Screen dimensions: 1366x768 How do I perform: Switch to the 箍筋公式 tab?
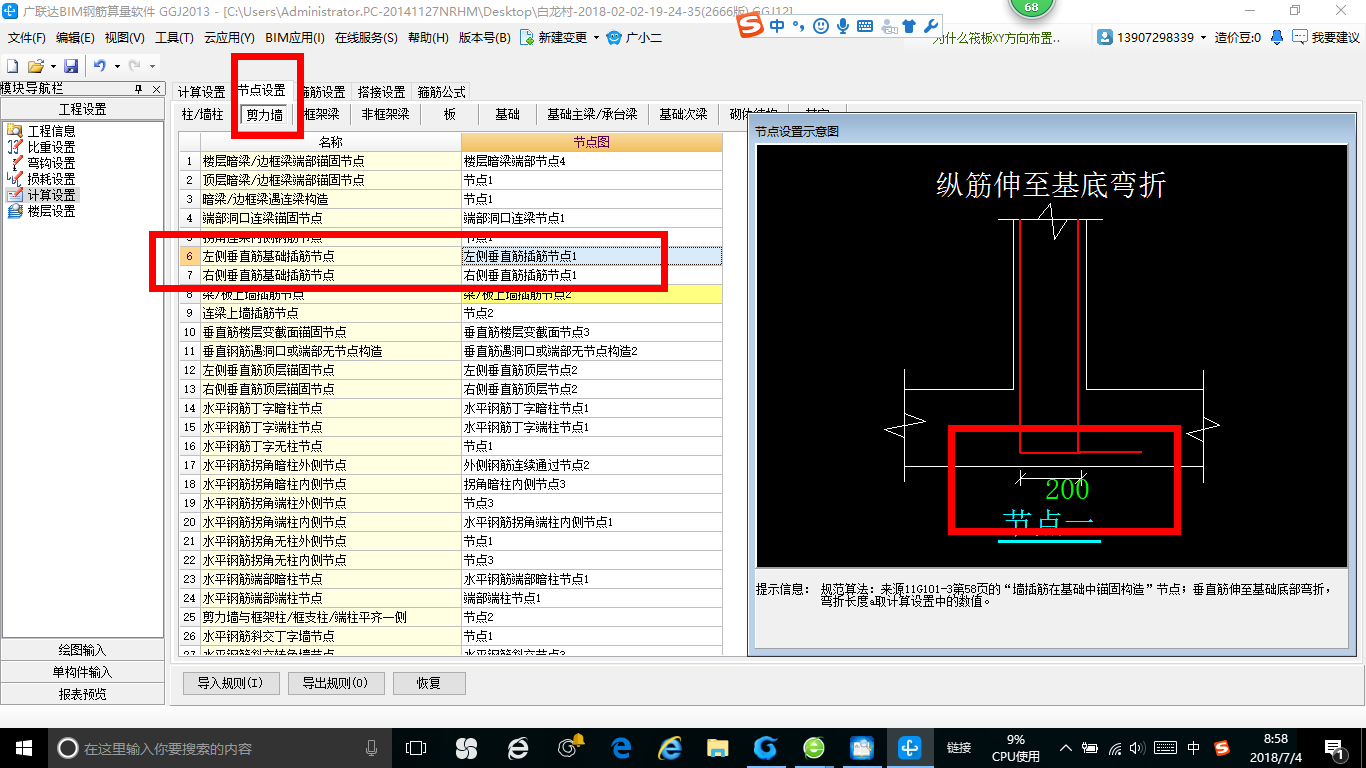click(441, 92)
